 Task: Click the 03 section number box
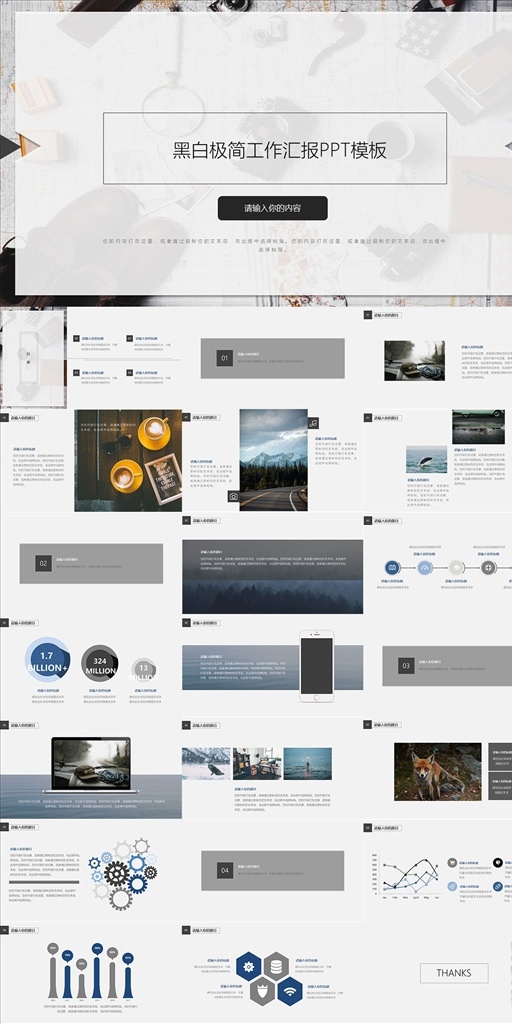point(406,665)
